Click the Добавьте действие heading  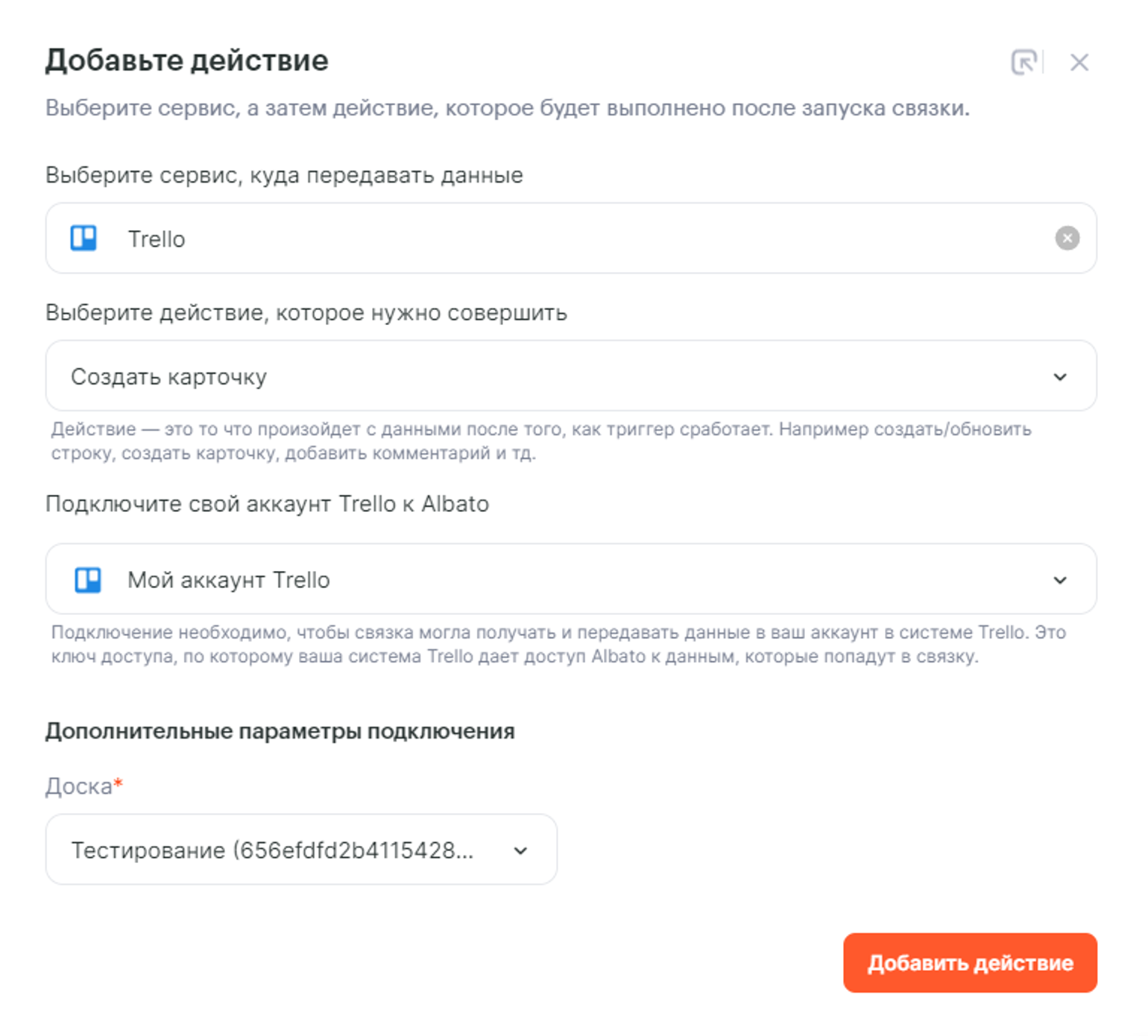(186, 61)
